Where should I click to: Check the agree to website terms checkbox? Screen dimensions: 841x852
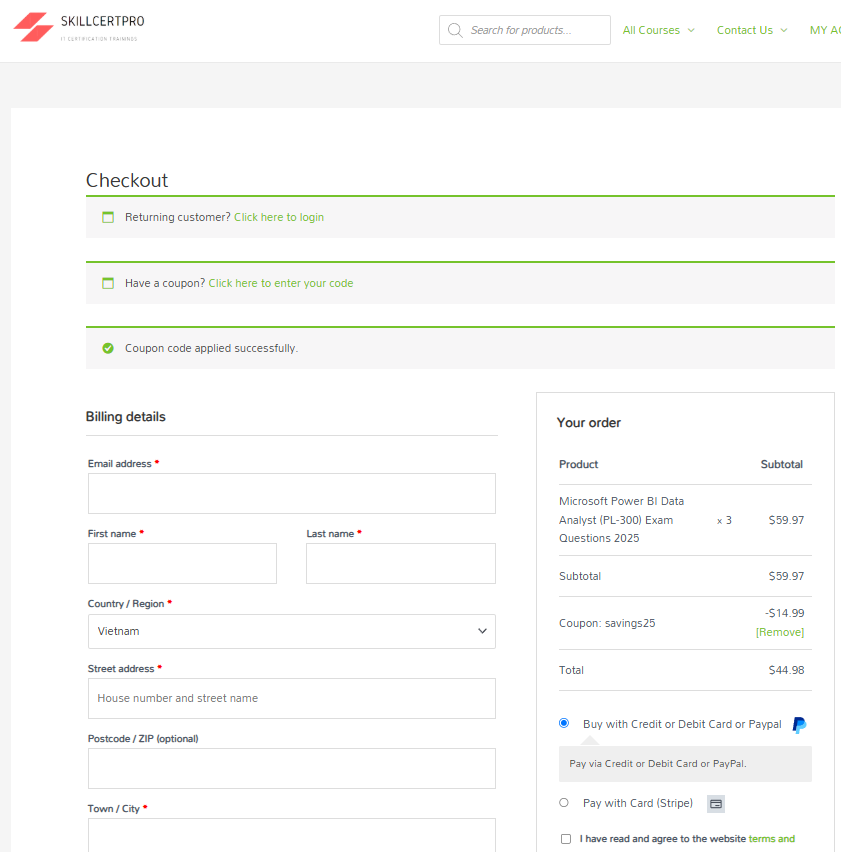566,839
